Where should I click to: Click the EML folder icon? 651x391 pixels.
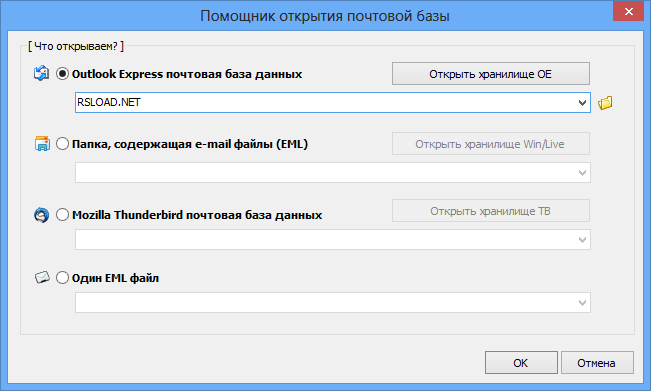42,144
